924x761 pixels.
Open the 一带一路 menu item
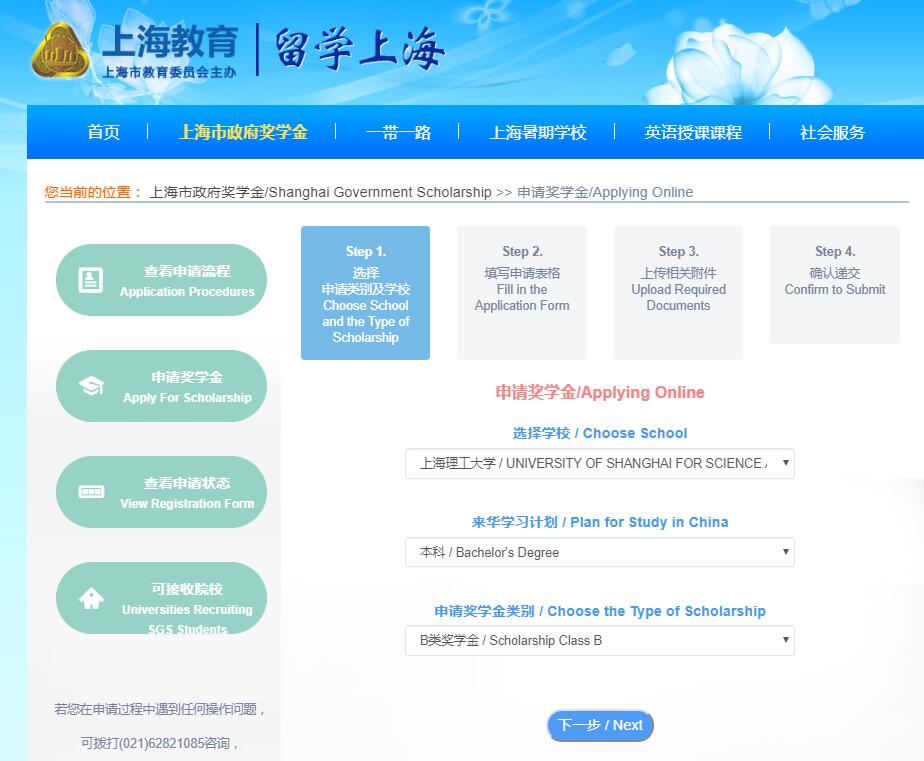click(398, 132)
